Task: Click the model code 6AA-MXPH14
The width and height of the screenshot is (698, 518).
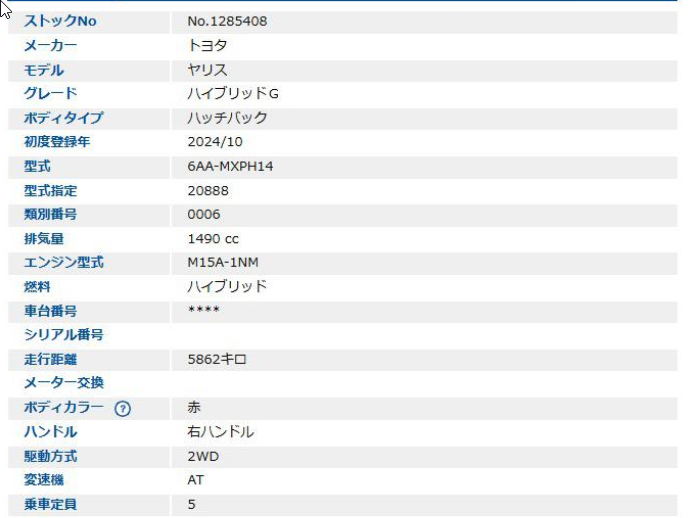Action: [230, 166]
